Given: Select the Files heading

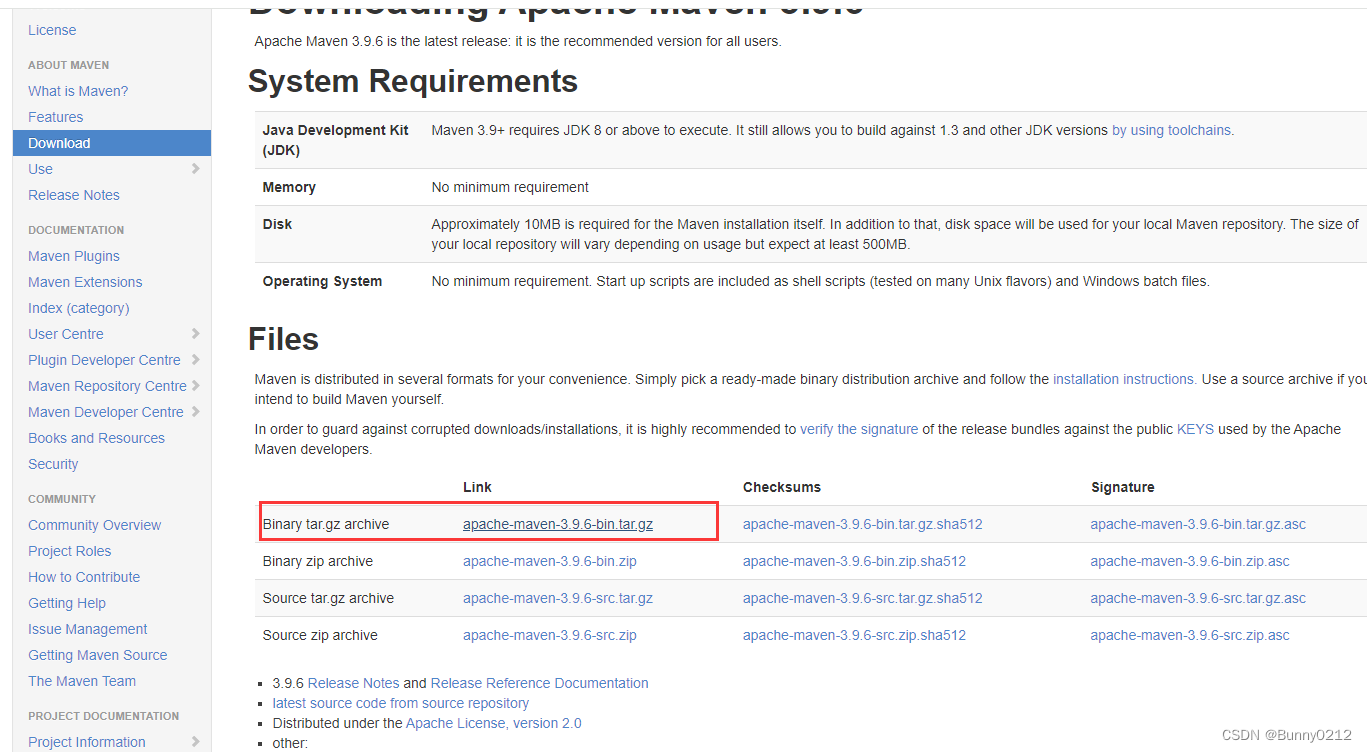Looking at the screenshot, I should [284, 339].
